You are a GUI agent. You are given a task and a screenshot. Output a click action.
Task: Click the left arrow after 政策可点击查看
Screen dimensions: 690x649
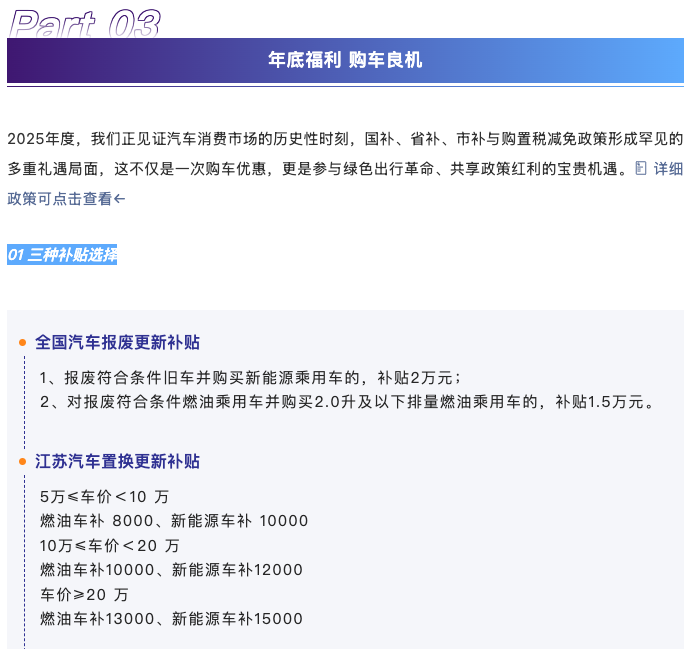pos(120,199)
